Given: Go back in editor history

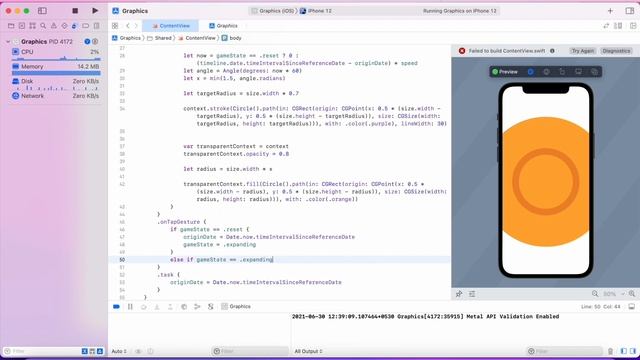Looking at the screenshot, I should (127, 26).
